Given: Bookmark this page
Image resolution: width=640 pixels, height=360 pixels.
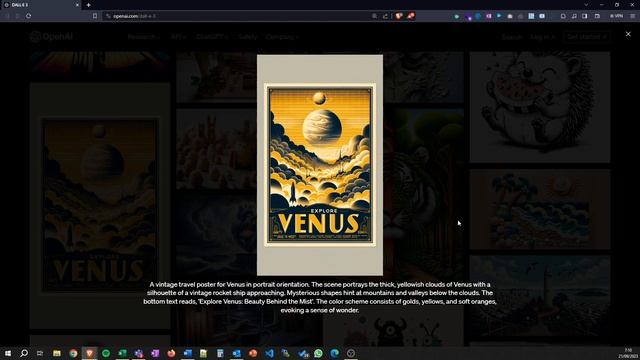Looking at the screenshot, I should (95, 16).
